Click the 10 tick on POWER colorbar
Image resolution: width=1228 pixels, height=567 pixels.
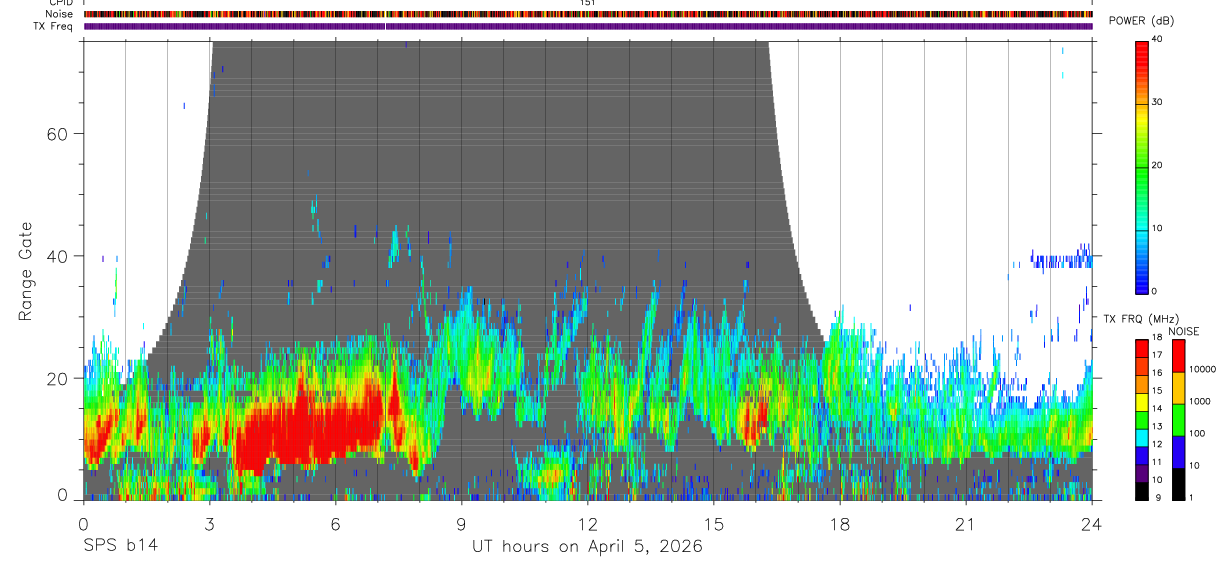coord(1156,228)
